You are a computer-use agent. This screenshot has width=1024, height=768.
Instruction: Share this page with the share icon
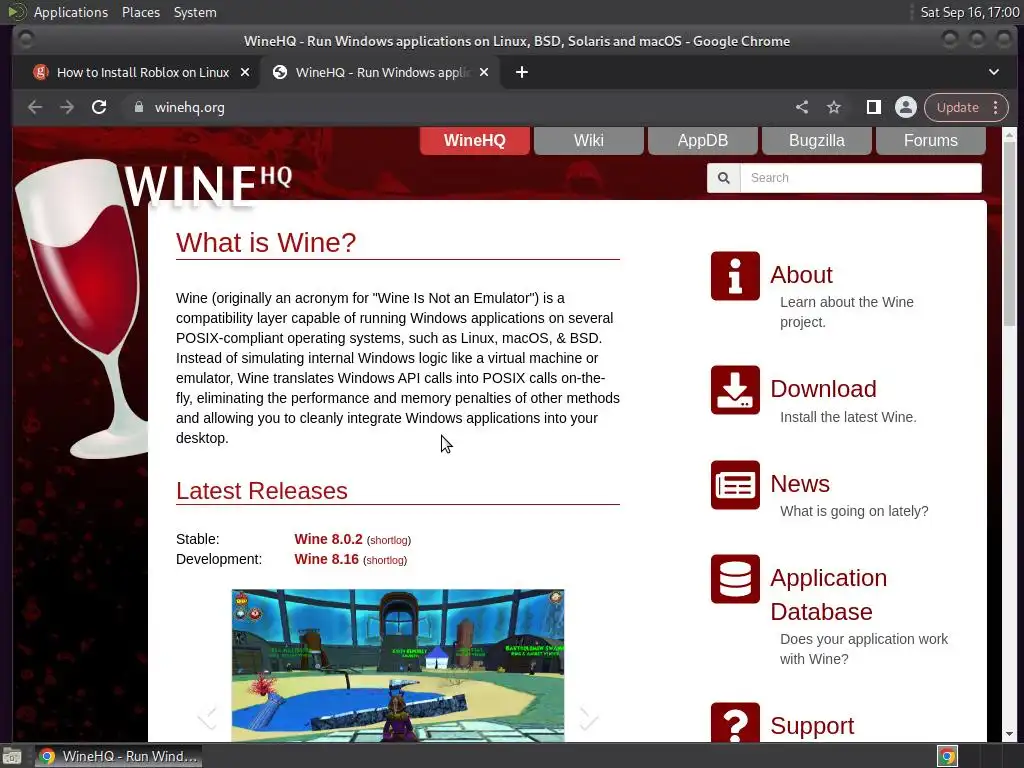coord(802,107)
